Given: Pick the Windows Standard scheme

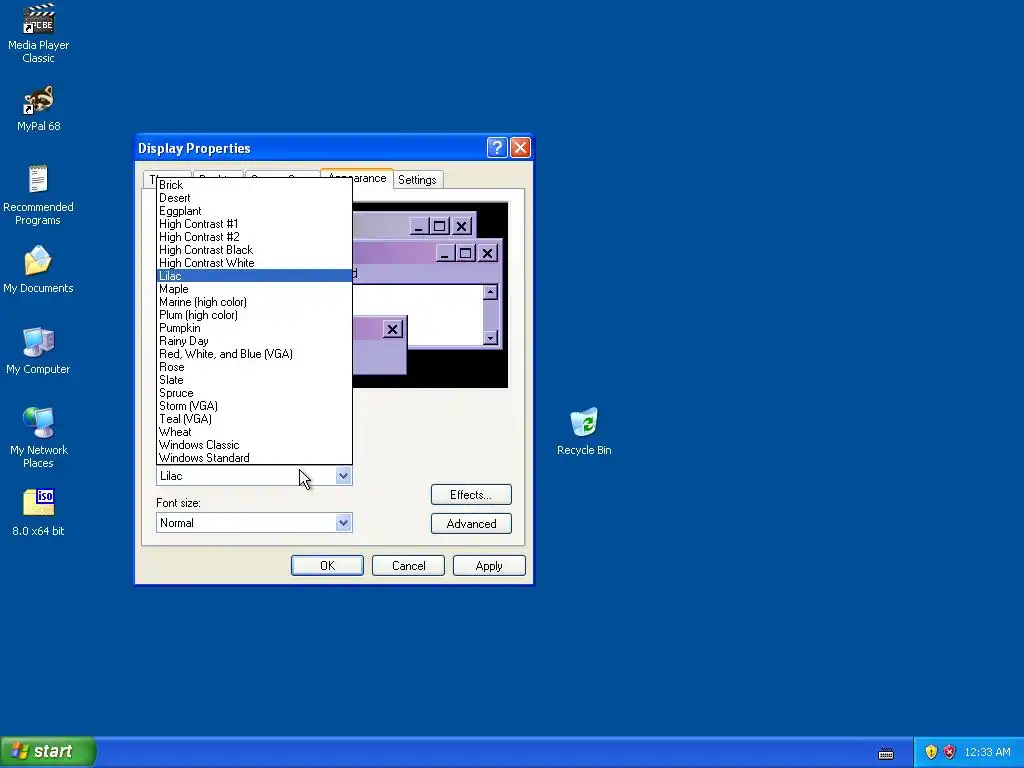Looking at the screenshot, I should point(255,458).
